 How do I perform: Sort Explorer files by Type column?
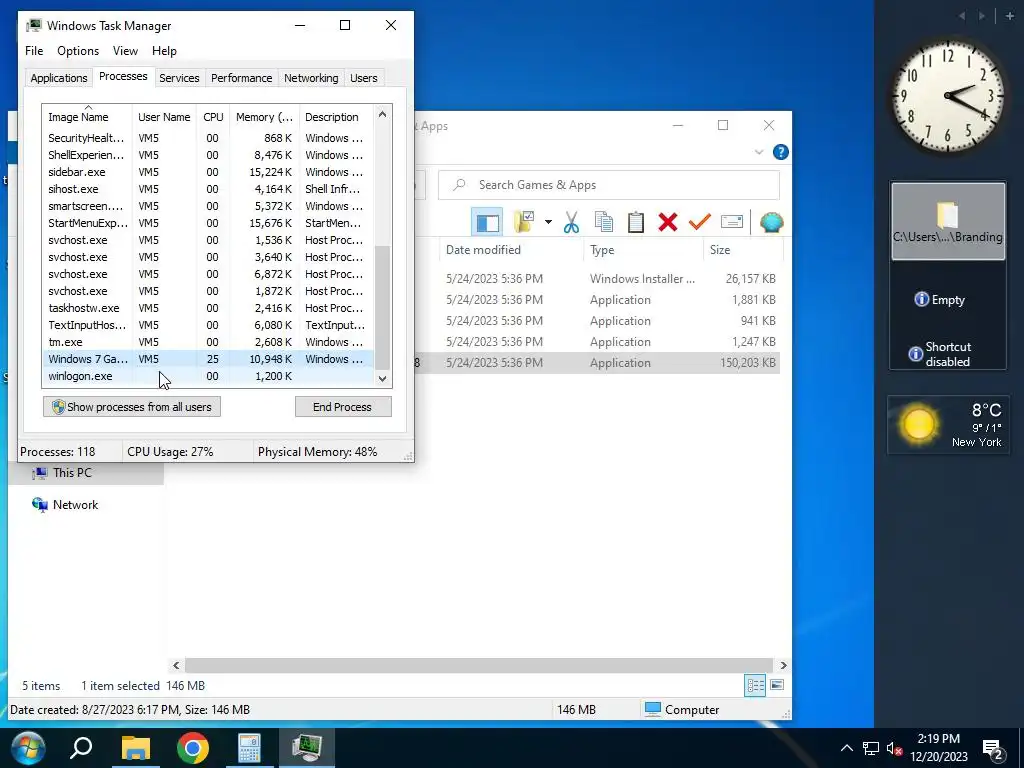pos(602,249)
